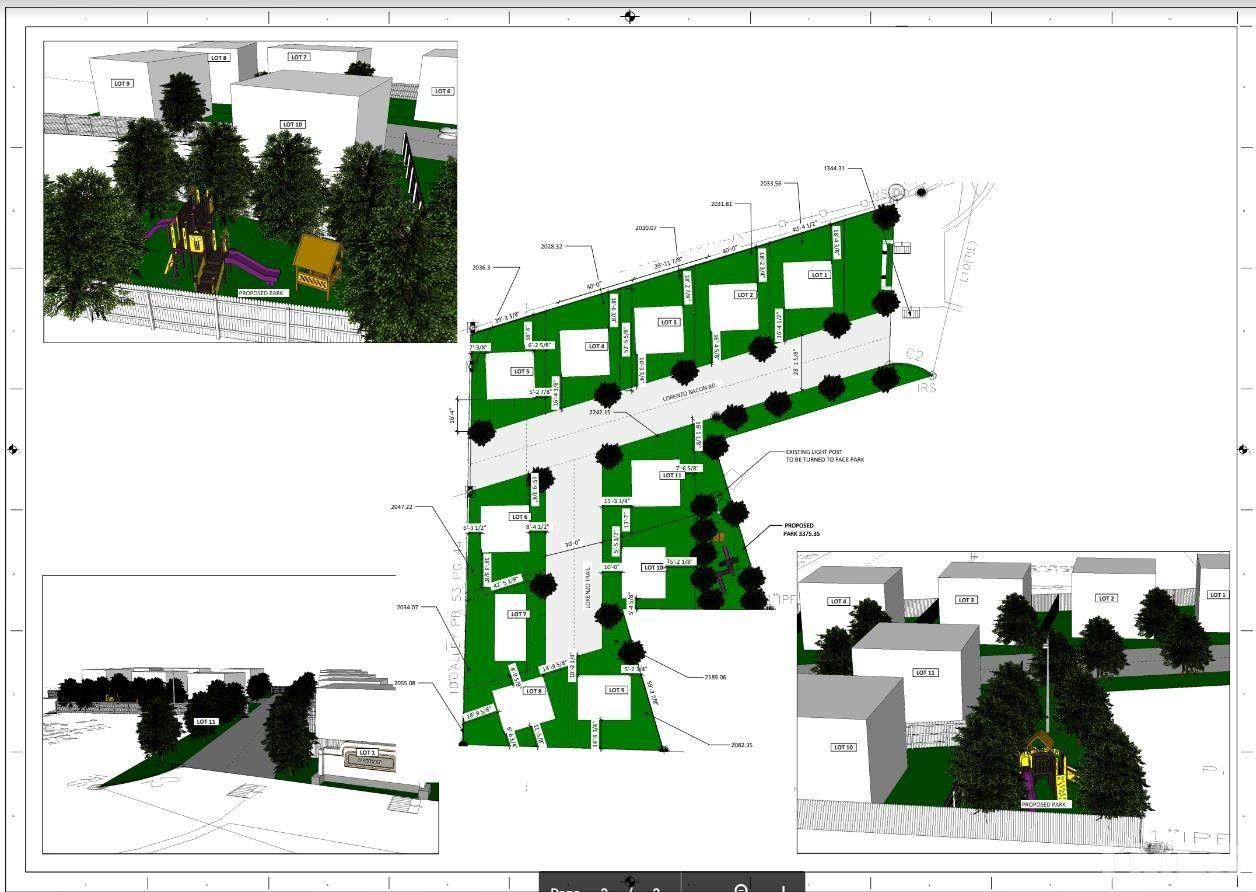Click LOT 6 label in top-left rendering
Viewport: 1256px width, 892px height.
(442, 91)
